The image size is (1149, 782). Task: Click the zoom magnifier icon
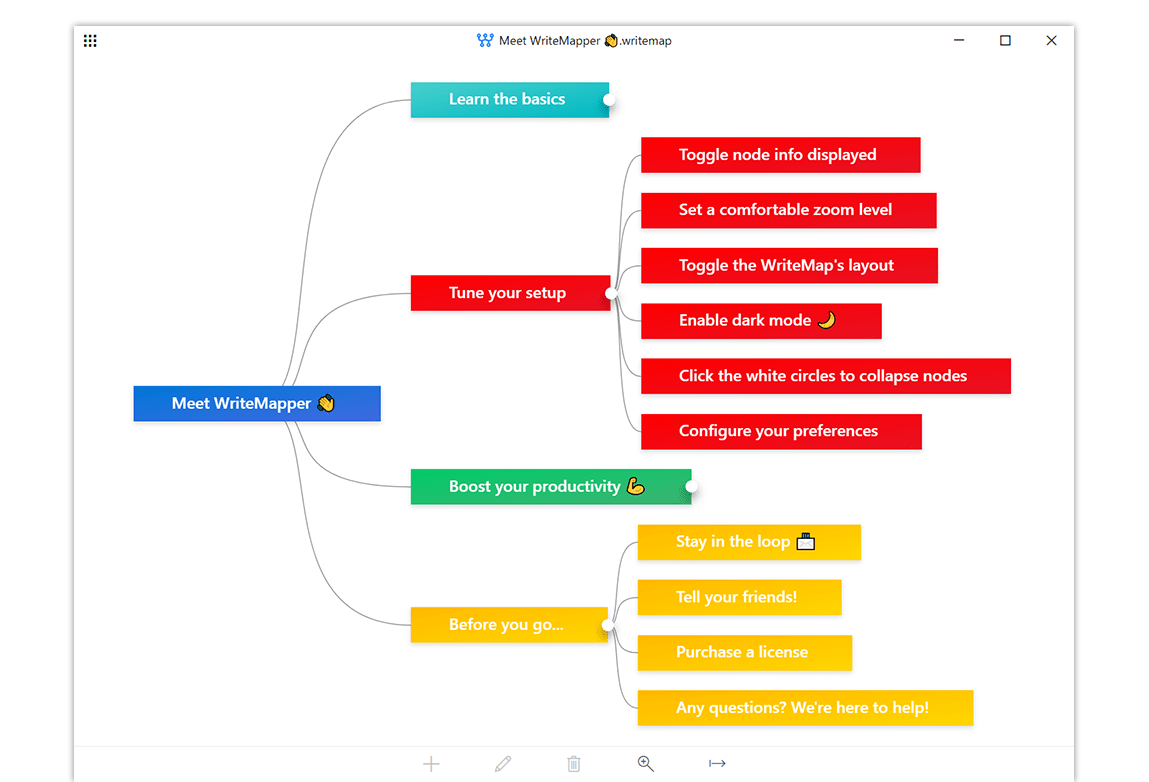[x=646, y=764]
